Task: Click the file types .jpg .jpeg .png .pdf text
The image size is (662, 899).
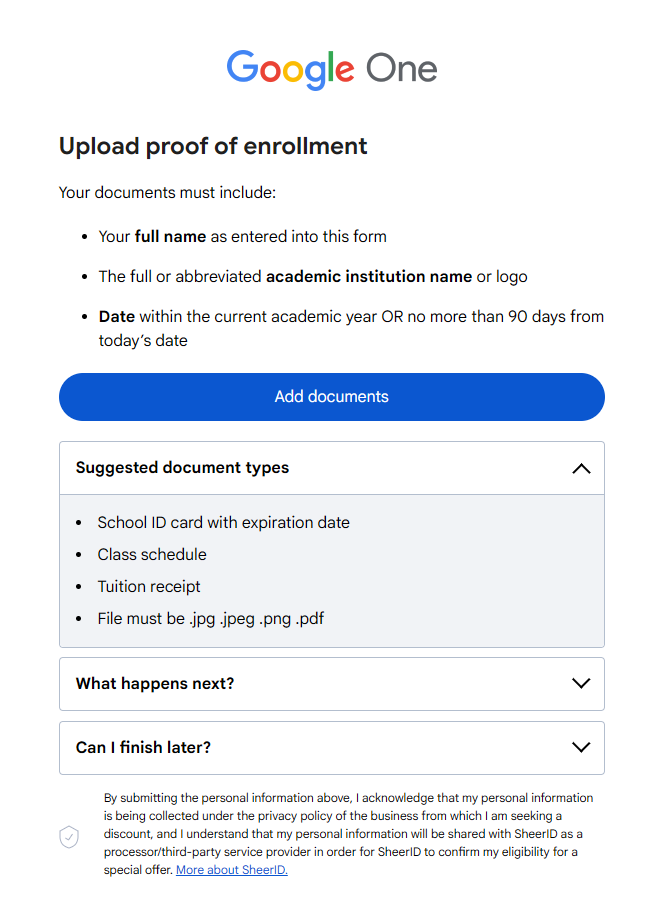Action: pos(210,618)
